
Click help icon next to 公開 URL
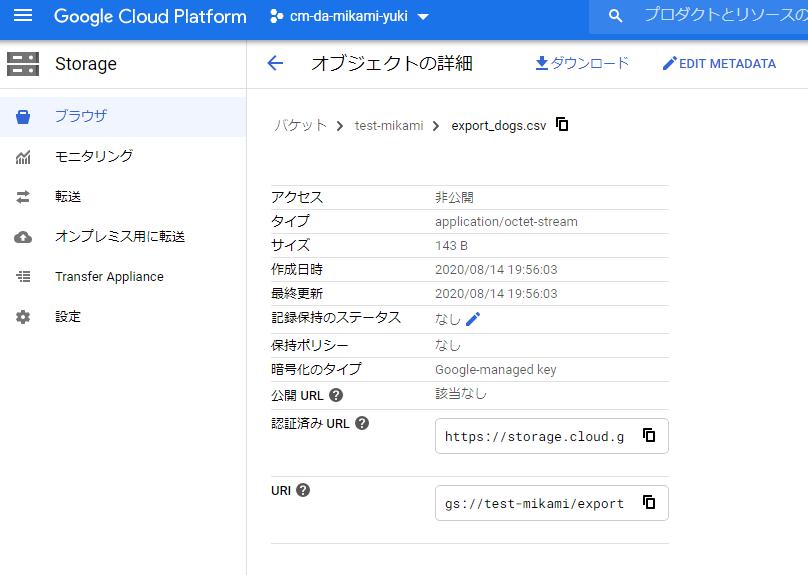(336, 395)
